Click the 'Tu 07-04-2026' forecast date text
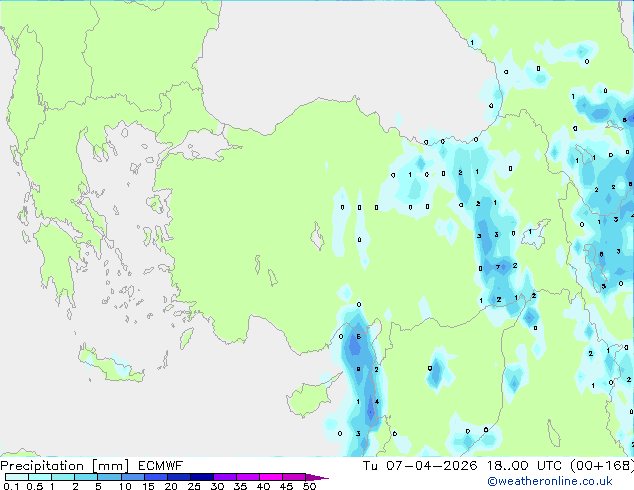The height and width of the screenshot is (490, 634). coord(420,465)
